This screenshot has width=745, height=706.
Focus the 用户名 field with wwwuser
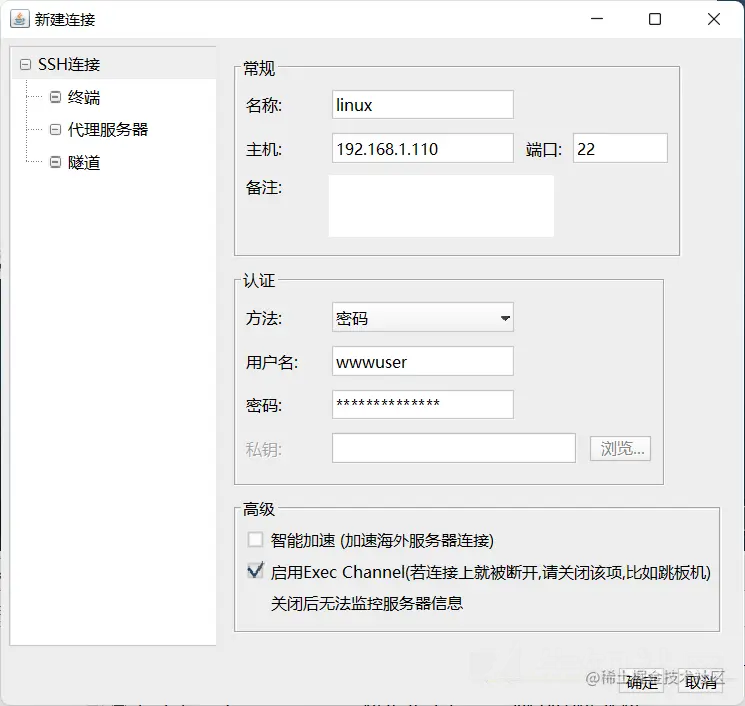pos(422,361)
